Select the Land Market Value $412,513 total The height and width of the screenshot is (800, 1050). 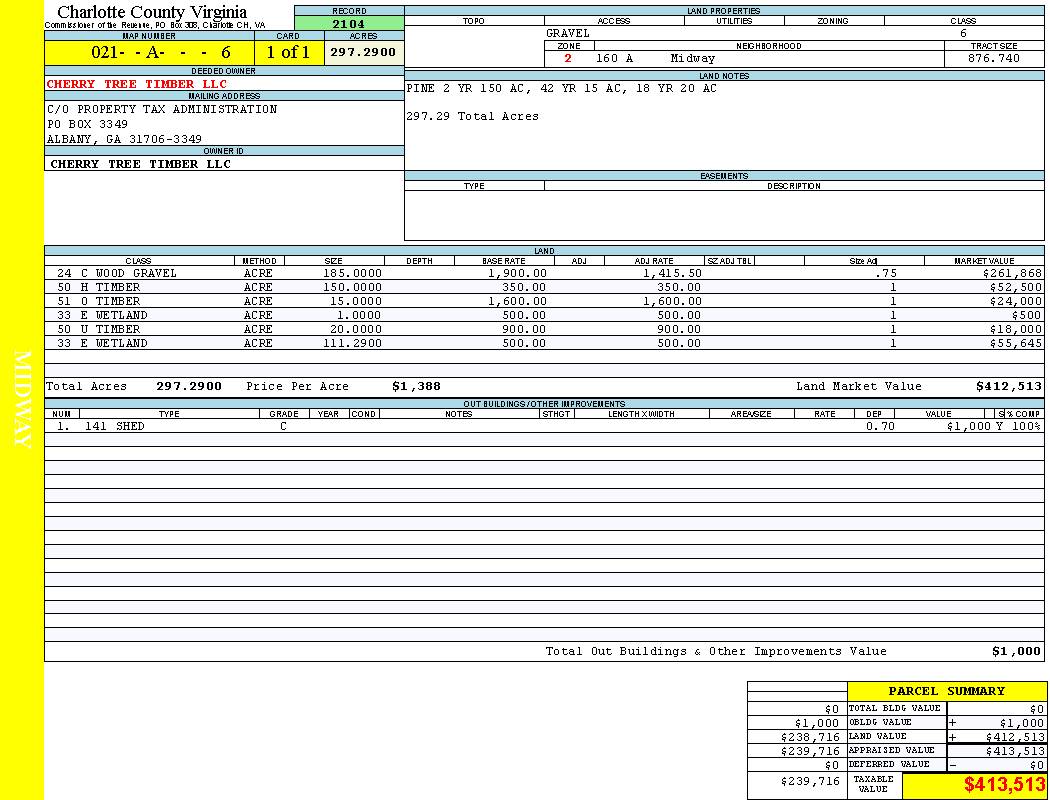tap(1008, 386)
